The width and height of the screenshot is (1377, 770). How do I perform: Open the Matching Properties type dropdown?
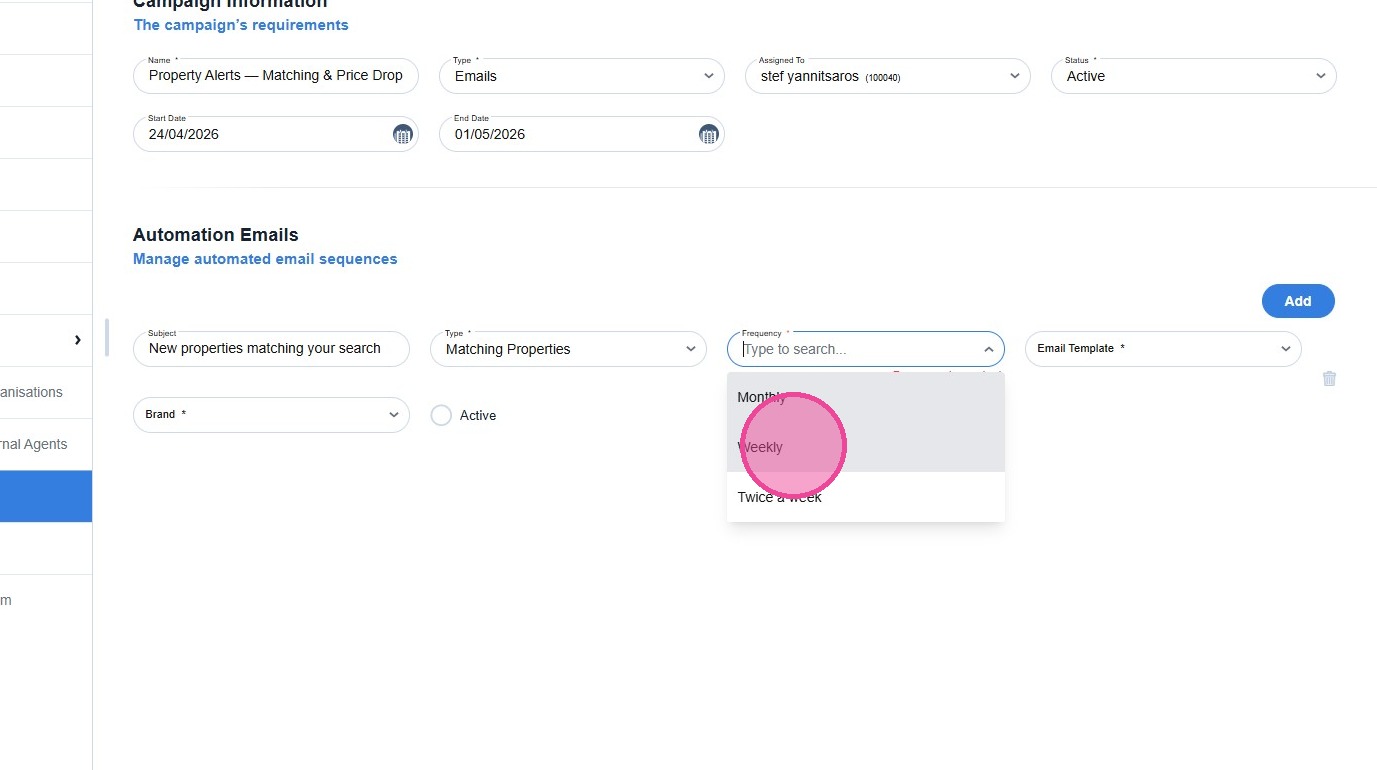click(568, 349)
